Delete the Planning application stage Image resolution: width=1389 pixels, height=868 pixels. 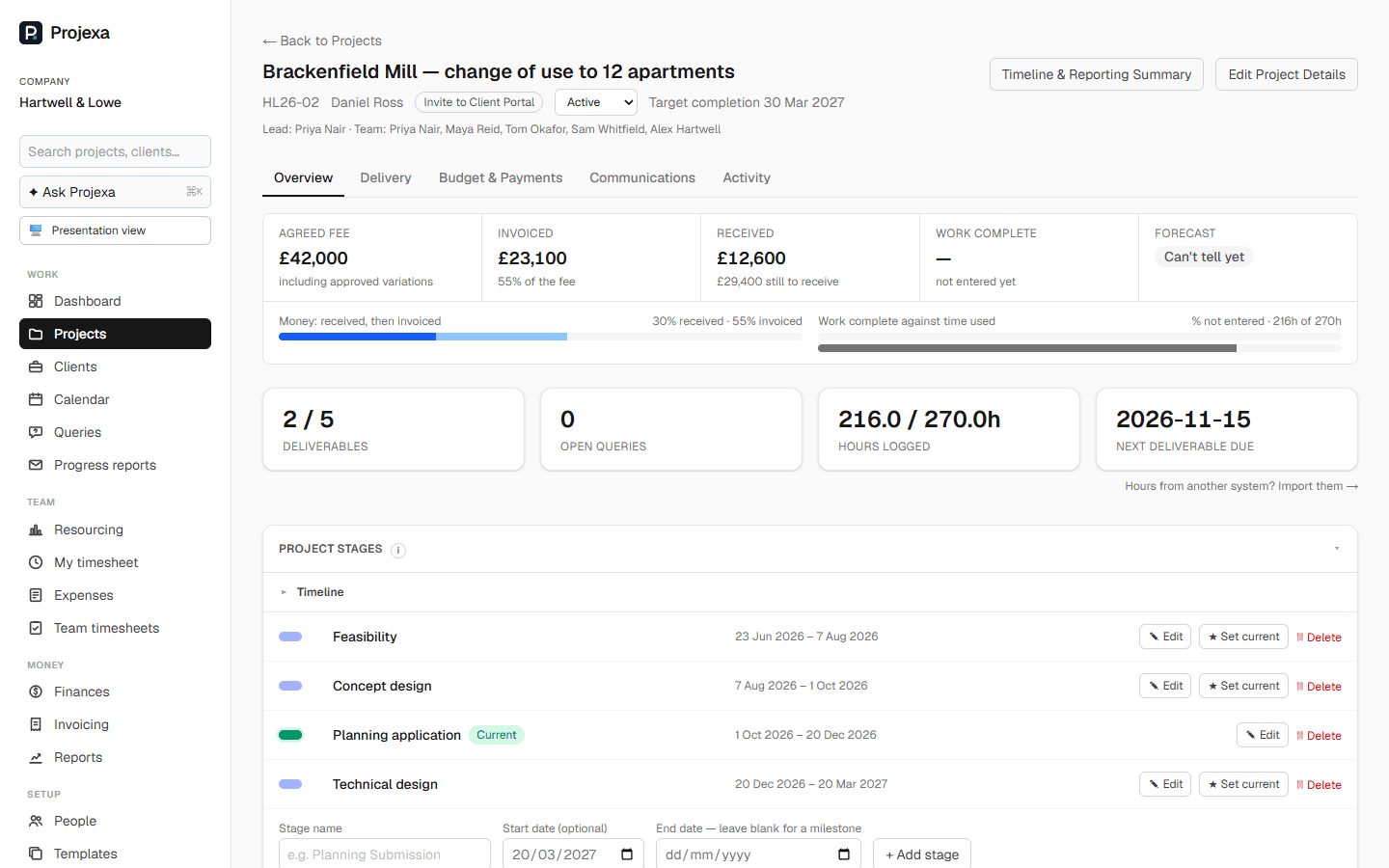point(1319,736)
